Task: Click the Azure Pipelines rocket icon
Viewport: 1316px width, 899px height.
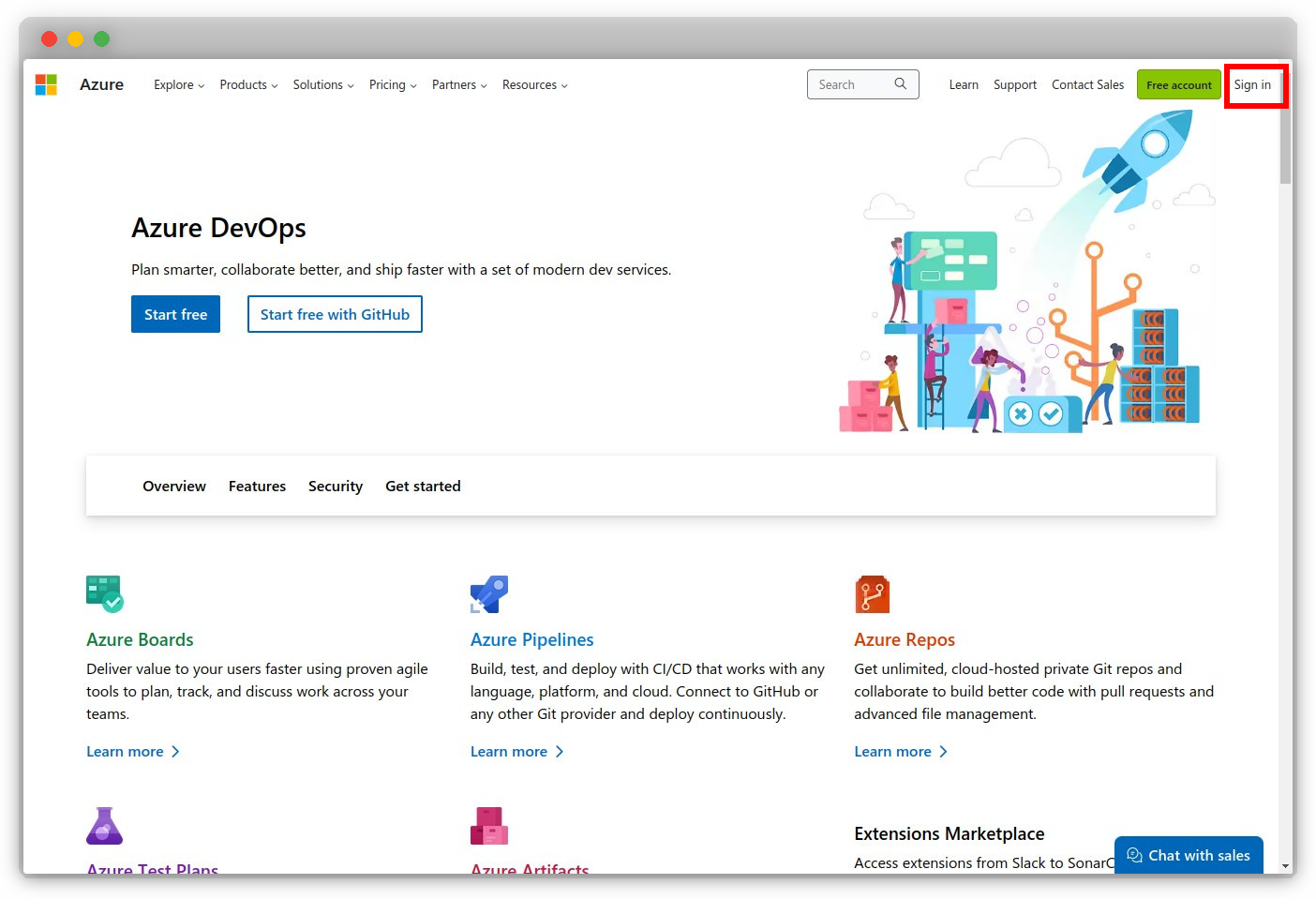Action: coord(489,594)
